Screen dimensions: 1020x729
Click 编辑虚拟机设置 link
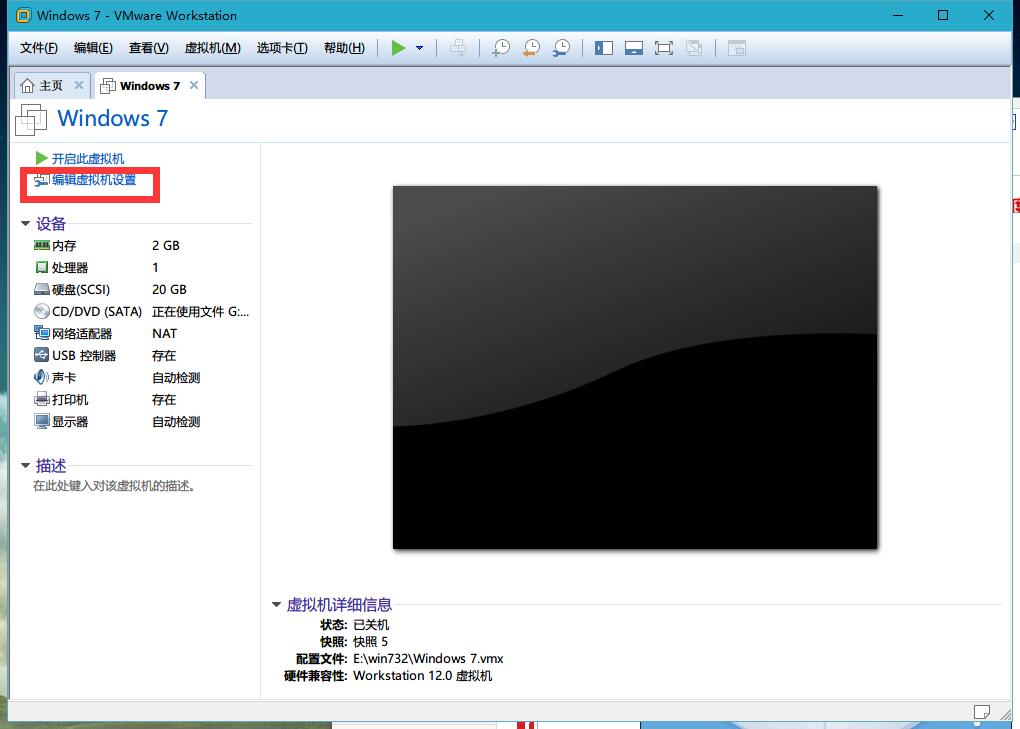coord(94,180)
